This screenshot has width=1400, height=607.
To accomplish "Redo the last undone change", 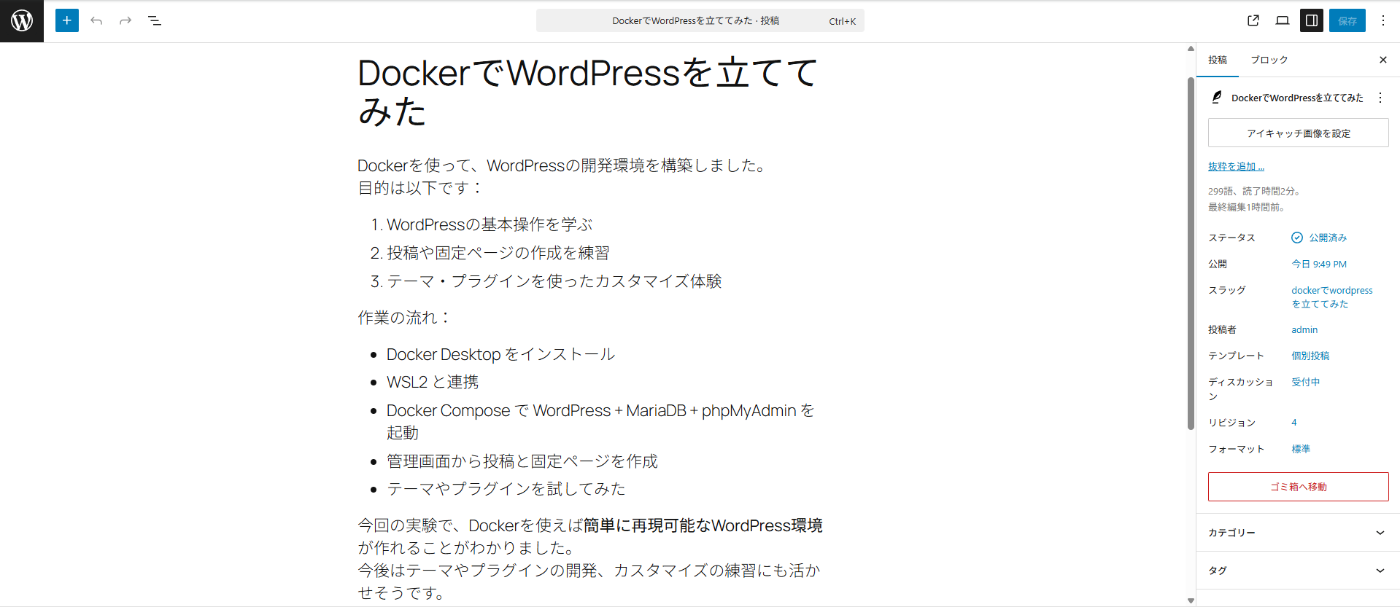I will (125, 20).
